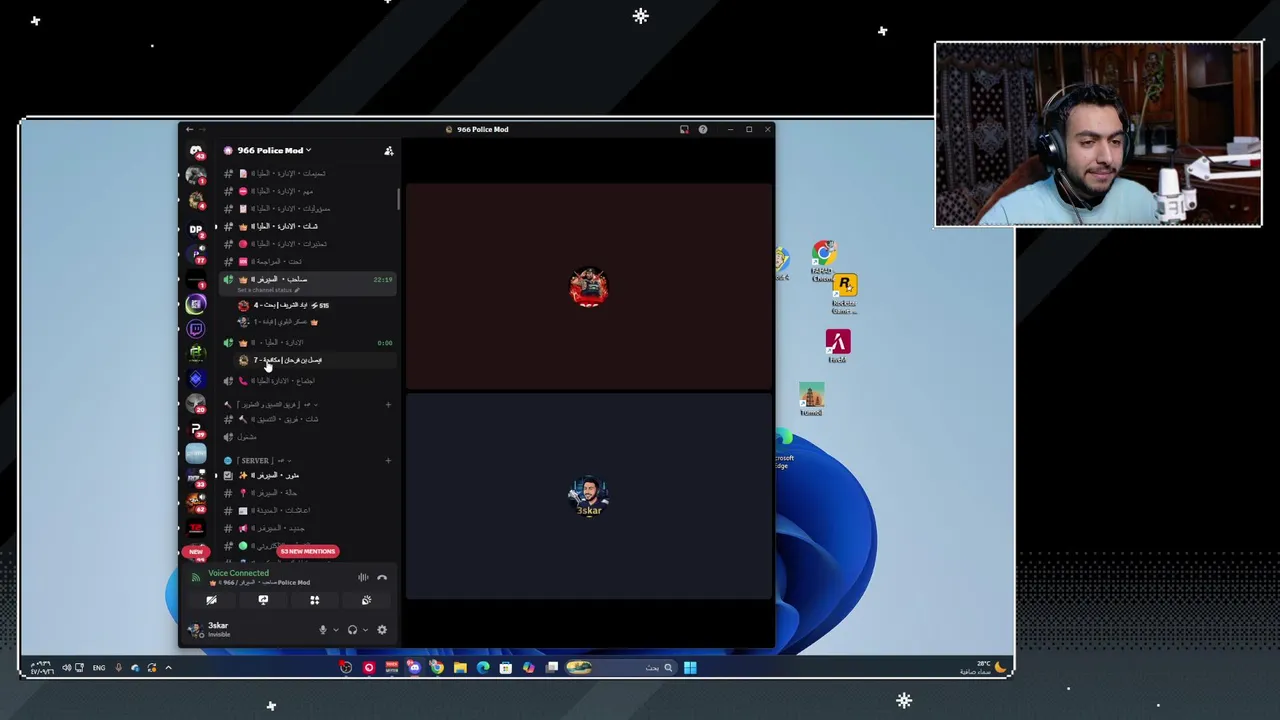Image resolution: width=1280 pixels, height=720 pixels.
Task: Disconnect from the voice channel
Action: tap(382, 577)
